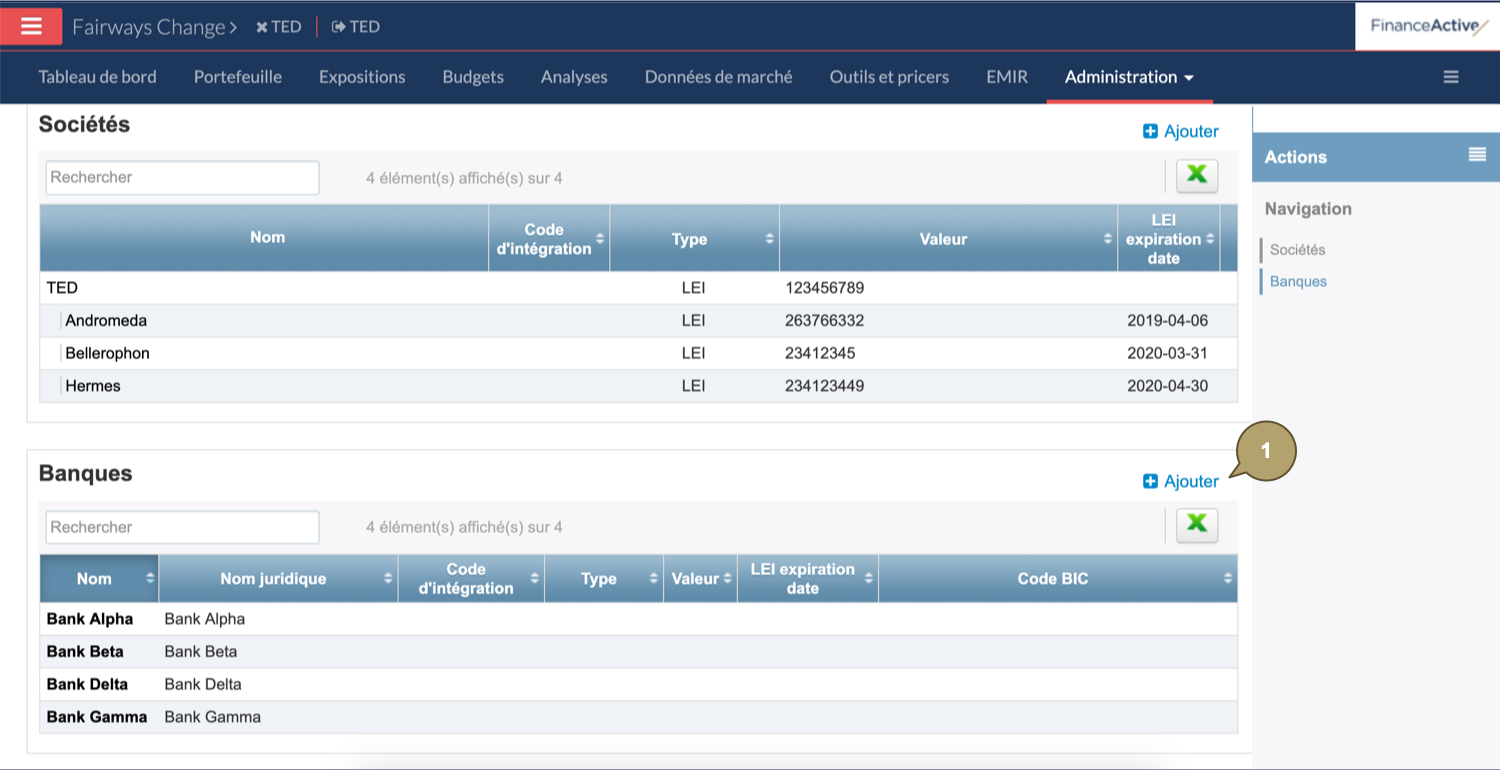Sort Banques table by Valeur column
The height and width of the screenshot is (770, 1500).
click(700, 578)
